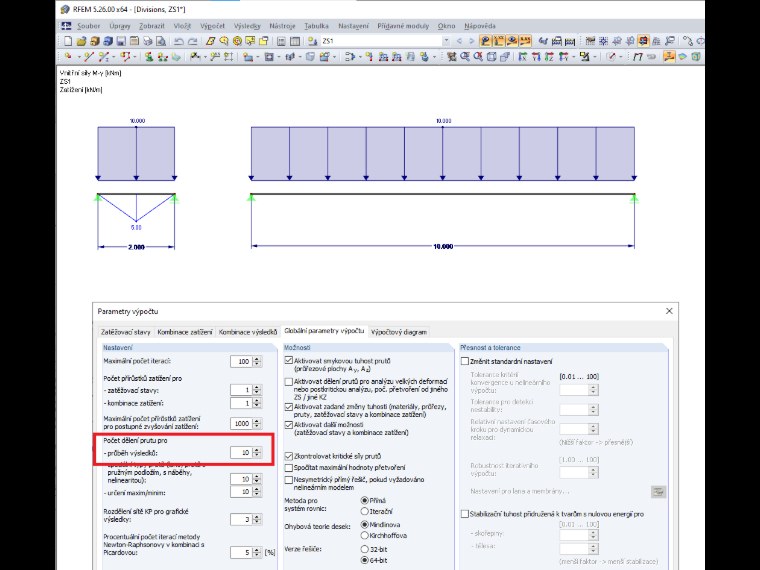Select 32-bit solver version radio
The height and width of the screenshot is (570, 760).
[x=364, y=549]
